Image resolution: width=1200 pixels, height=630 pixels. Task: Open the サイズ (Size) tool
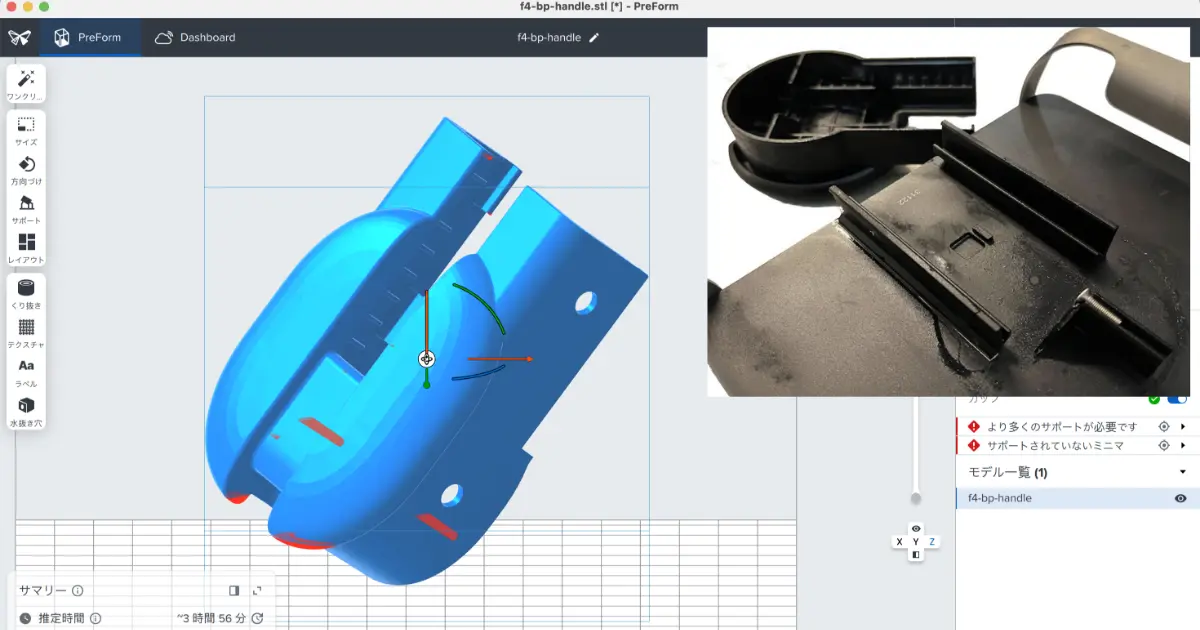pos(26,130)
